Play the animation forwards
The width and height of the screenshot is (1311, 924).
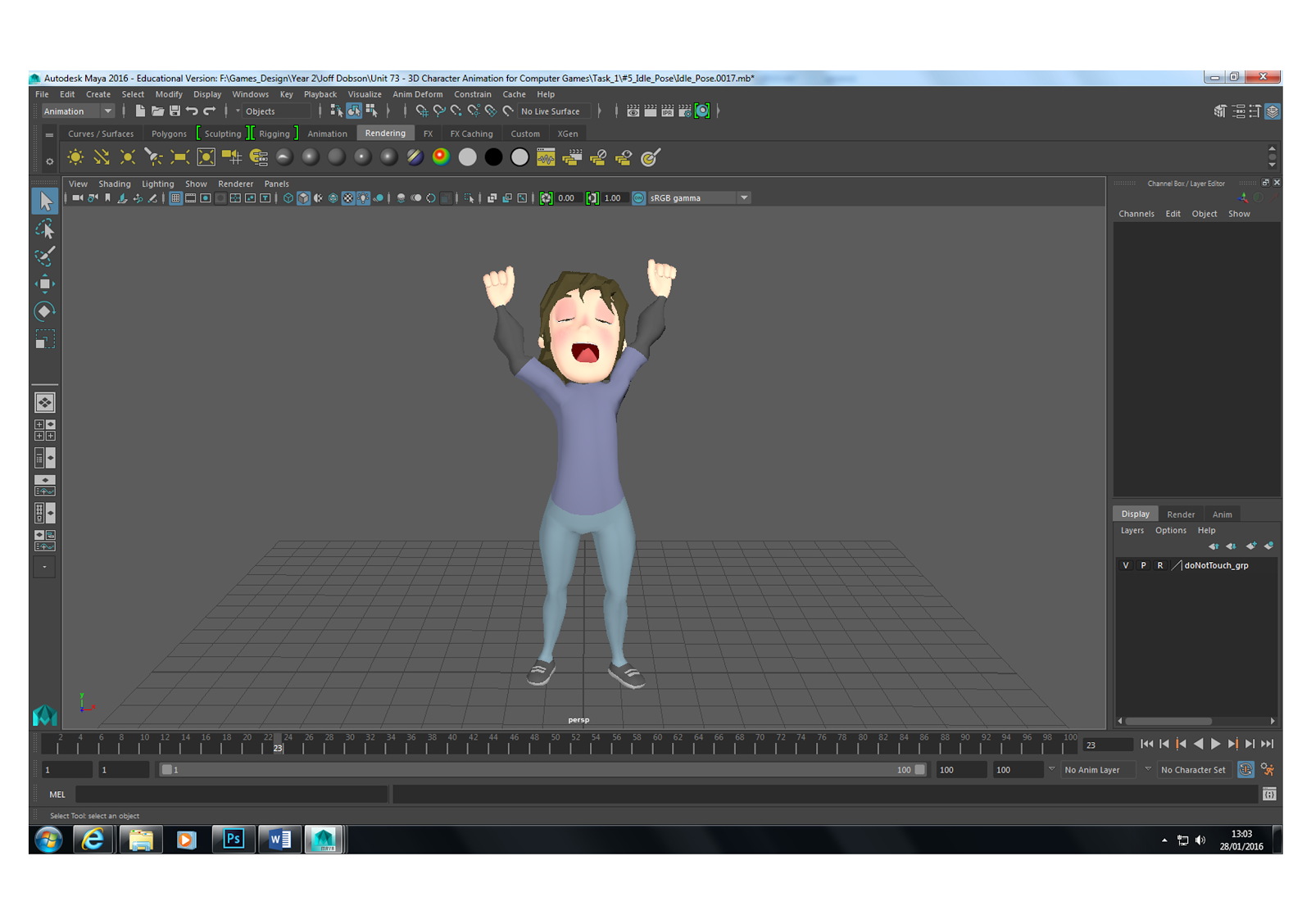click(x=1216, y=745)
